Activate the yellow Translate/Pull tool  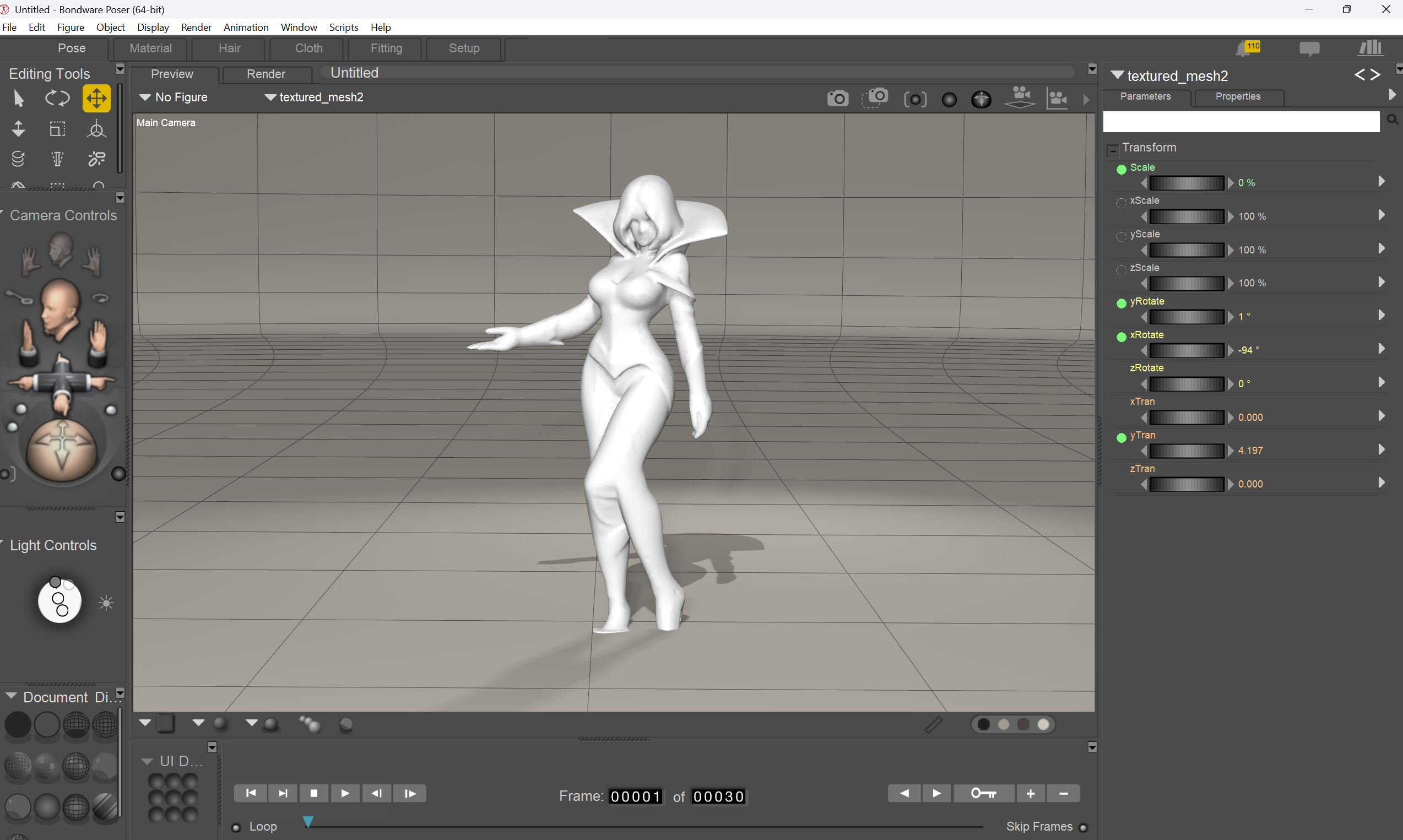click(96, 99)
